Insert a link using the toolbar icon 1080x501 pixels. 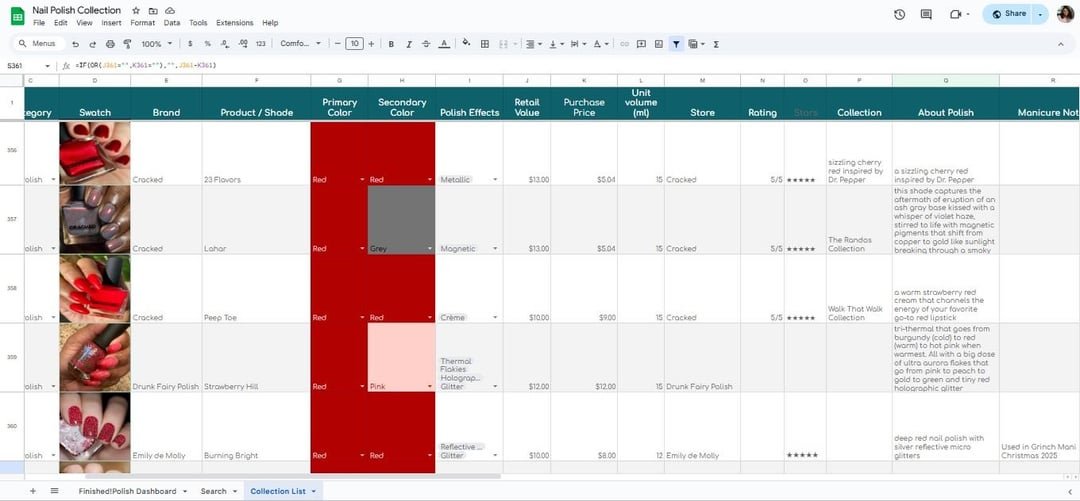(625, 44)
